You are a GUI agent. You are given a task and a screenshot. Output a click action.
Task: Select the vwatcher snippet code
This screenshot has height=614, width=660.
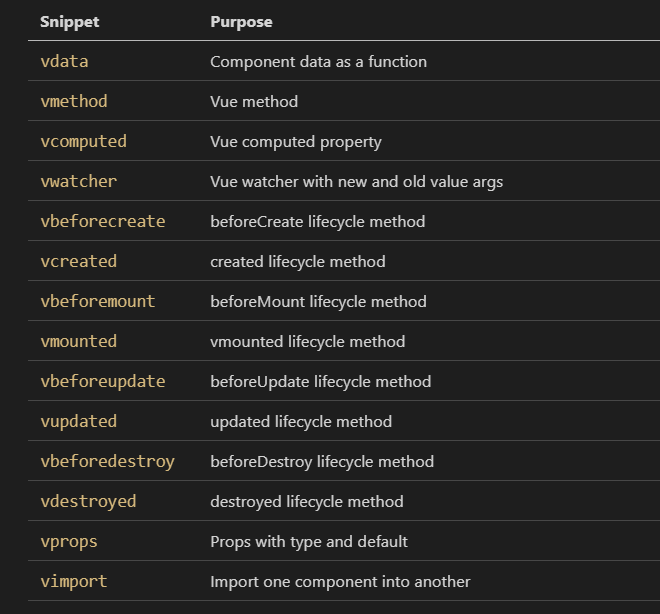coord(79,181)
